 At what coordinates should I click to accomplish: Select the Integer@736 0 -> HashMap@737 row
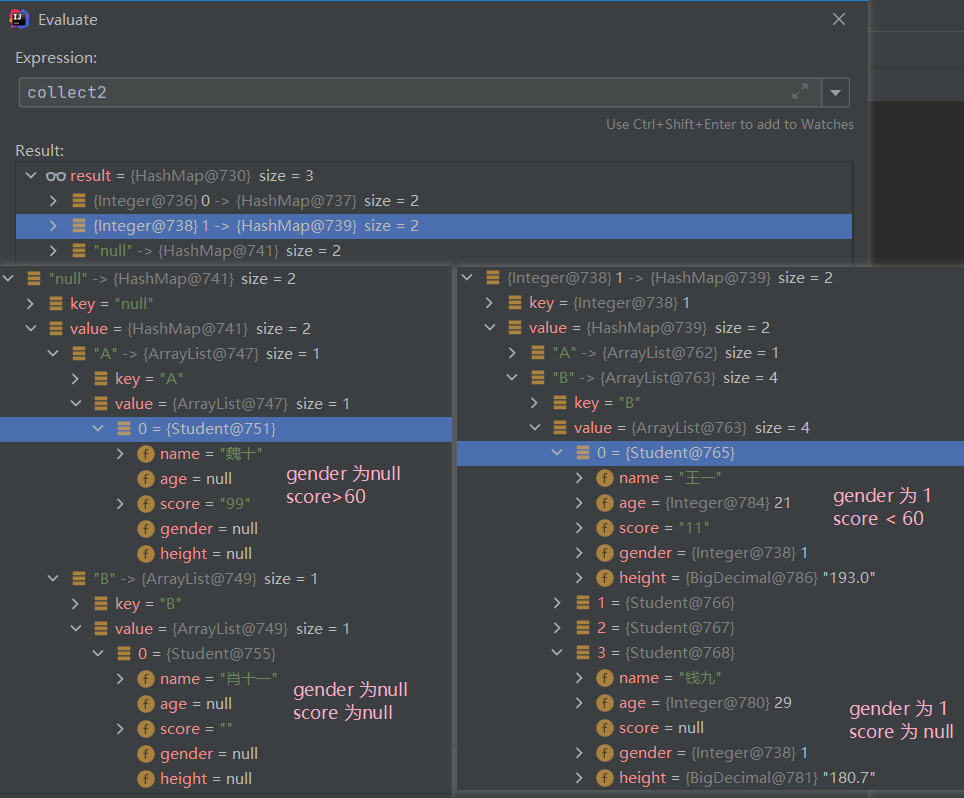433,201
